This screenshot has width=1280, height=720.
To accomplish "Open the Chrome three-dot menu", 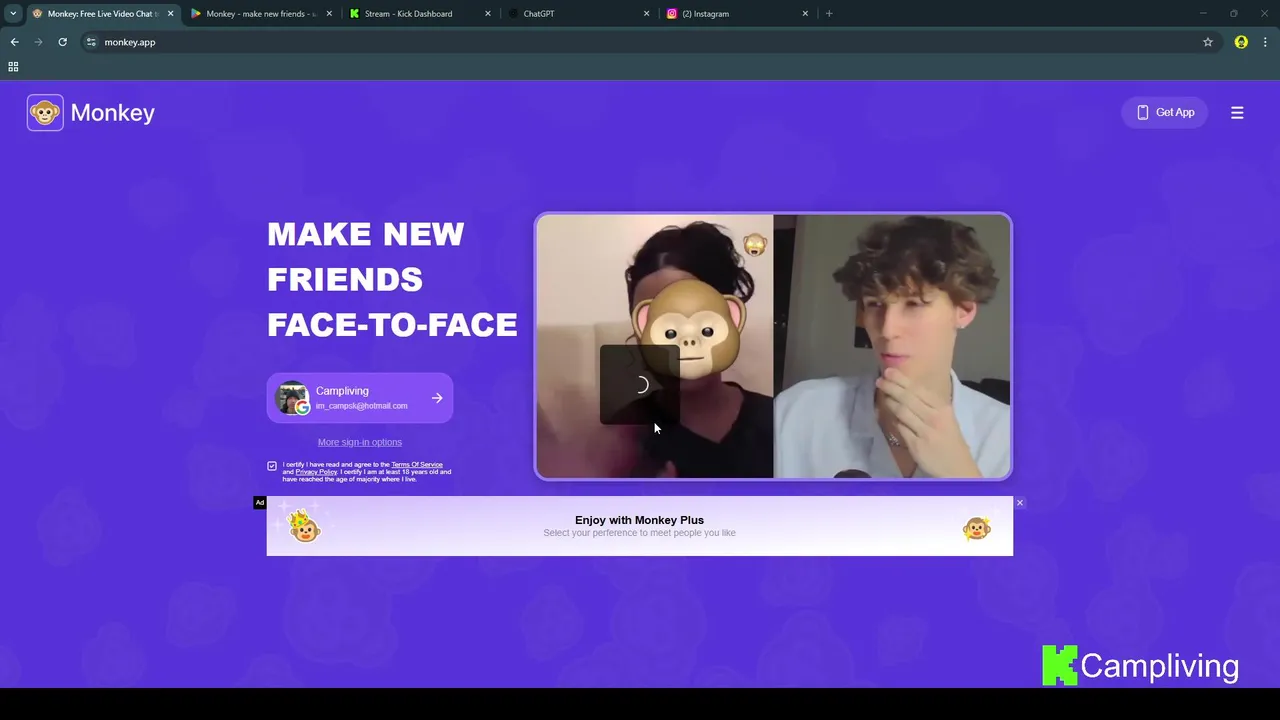I will point(1265,42).
